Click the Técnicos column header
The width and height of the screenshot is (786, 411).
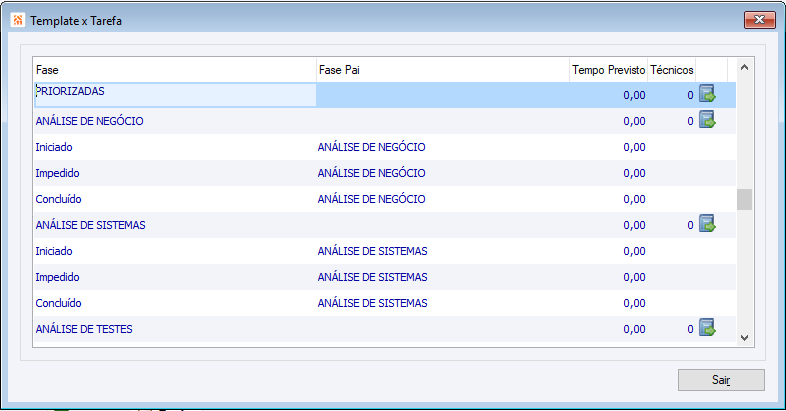click(x=672, y=70)
